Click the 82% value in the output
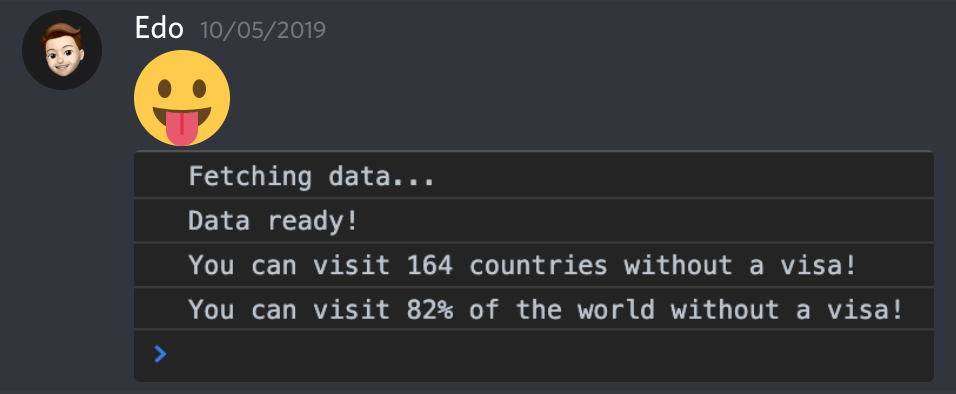956x394 pixels. [430, 310]
